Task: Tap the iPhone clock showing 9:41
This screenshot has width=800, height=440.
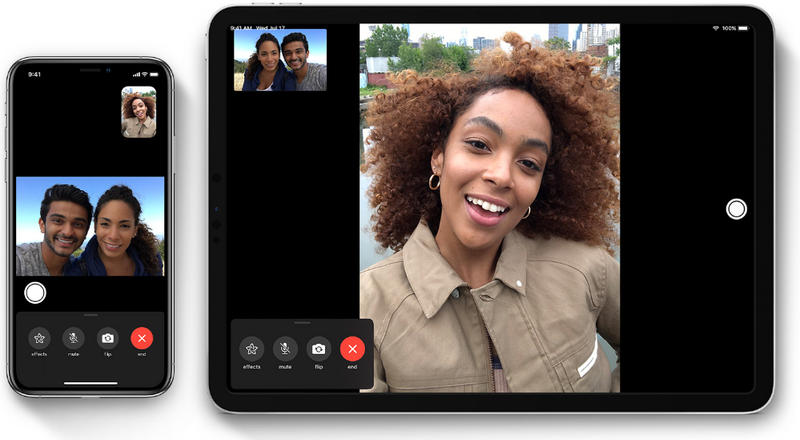Action: click(34, 75)
